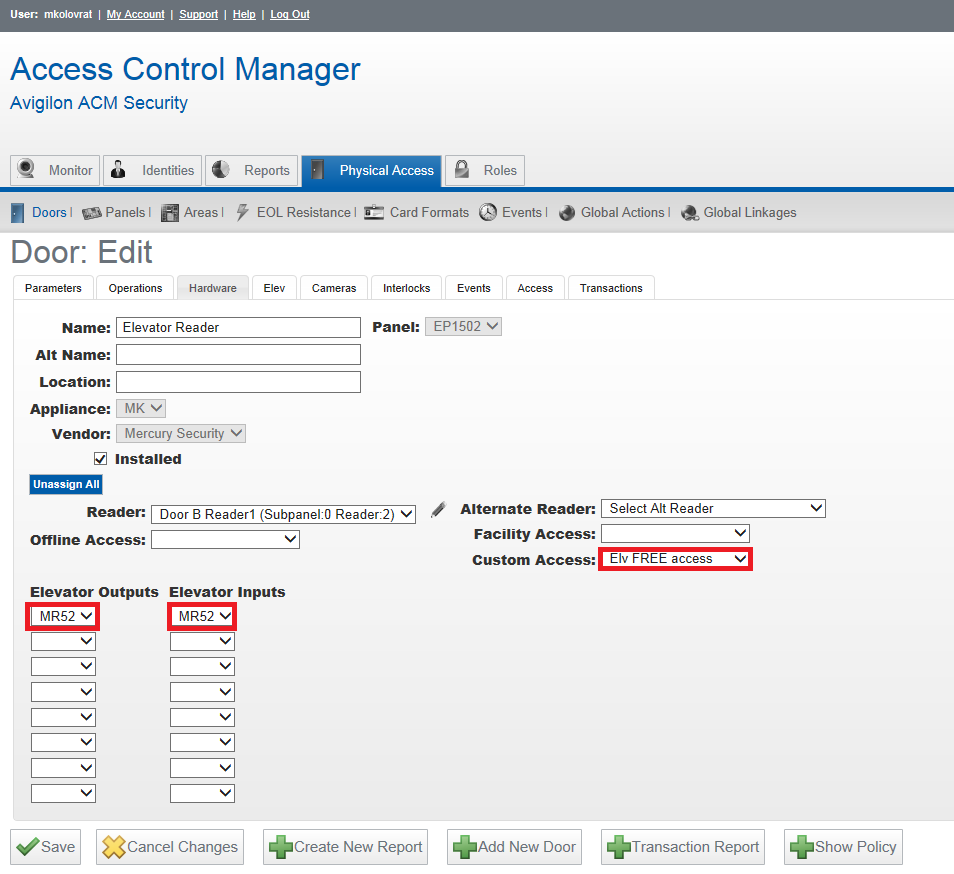Open the Offline Access dropdown

[x=225, y=539]
